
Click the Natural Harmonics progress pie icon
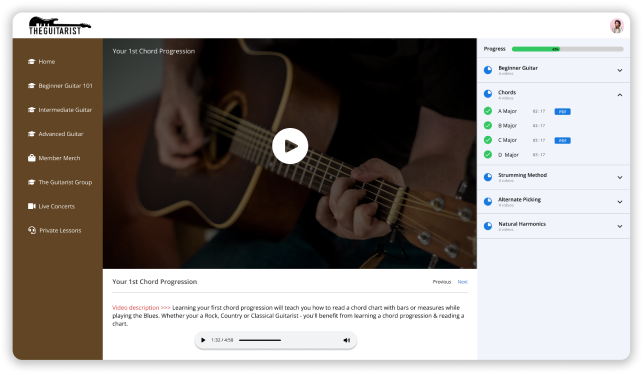[488, 226]
